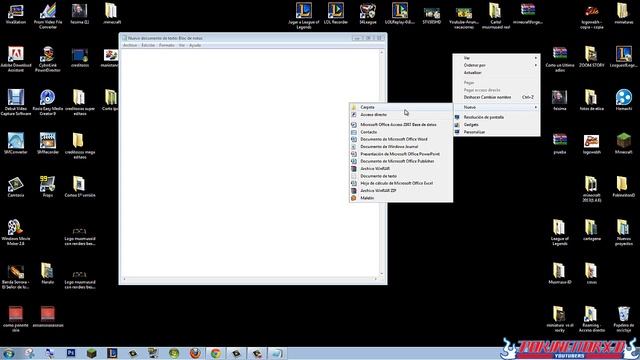
Task: Expand the Ordenar por submenu
Action: [496, 65]
